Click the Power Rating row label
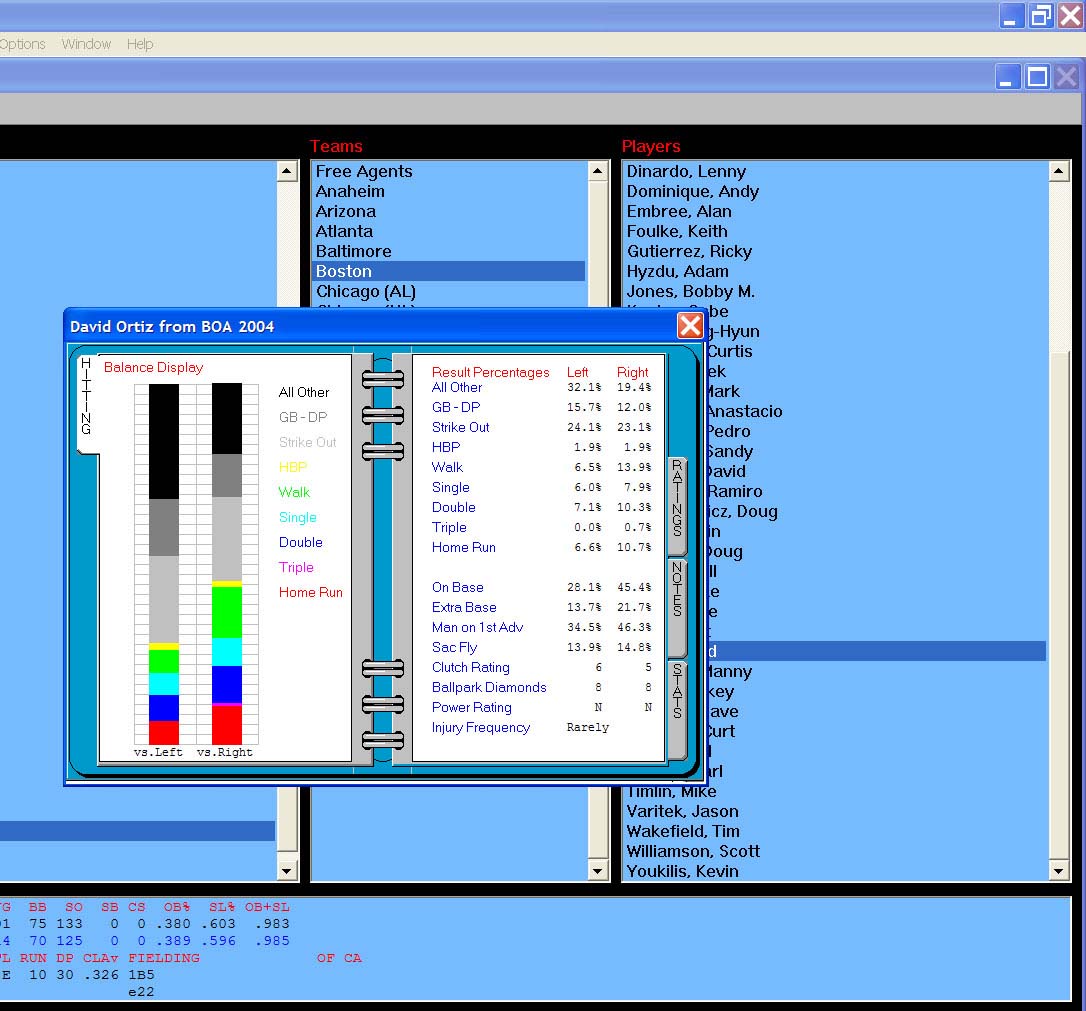This screenshot has height=1011, width=1086. coord(472,708)
